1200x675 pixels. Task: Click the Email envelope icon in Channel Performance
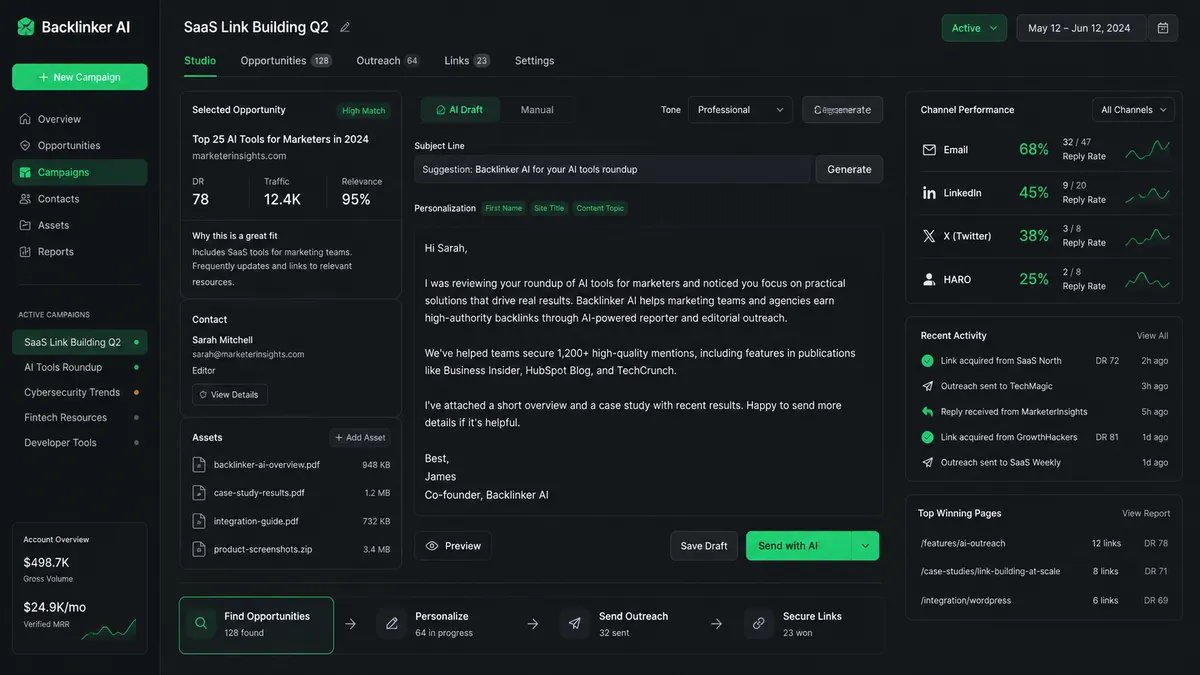pos(929,150)
